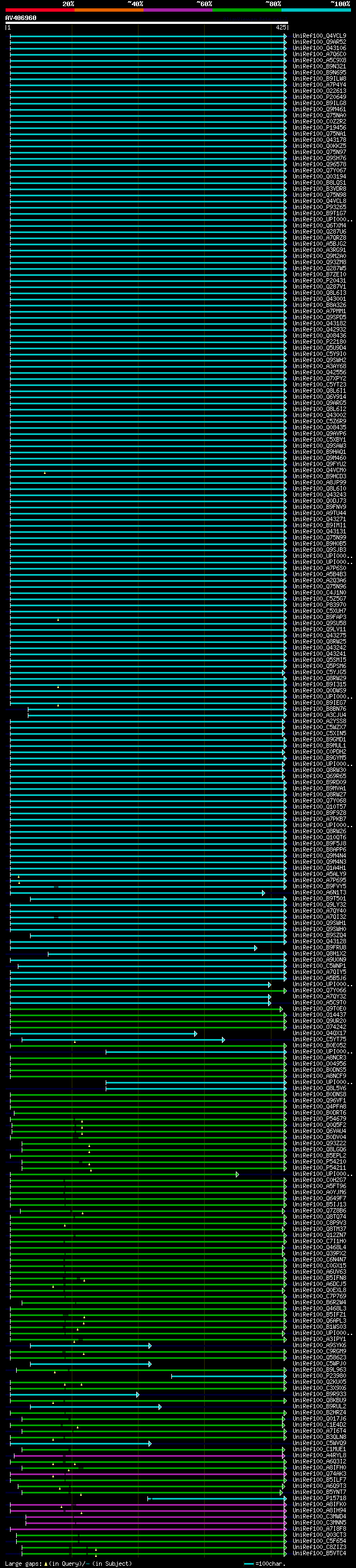Choose hit label UniRef100_A3CJU4
356x1568 pixels.
[319, 715]
